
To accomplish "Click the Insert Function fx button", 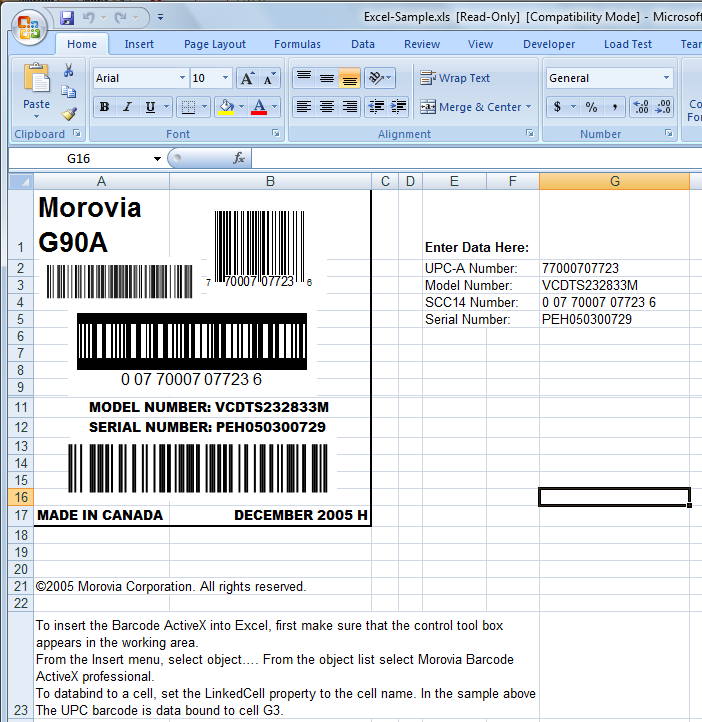I will coord(239,159).
